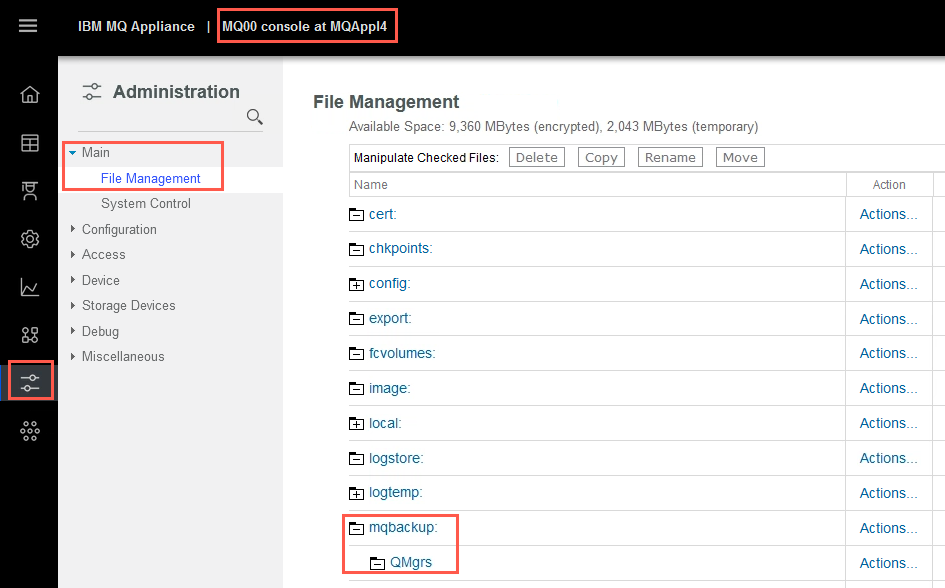
Task: Open the export: directory link
Action: [390, 319]
